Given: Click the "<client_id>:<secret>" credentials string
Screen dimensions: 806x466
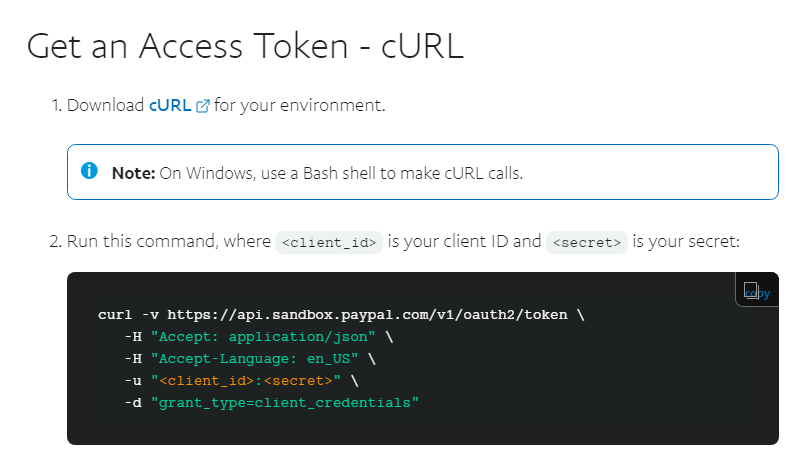Looking at the screenshot, I should pos(247,381).
